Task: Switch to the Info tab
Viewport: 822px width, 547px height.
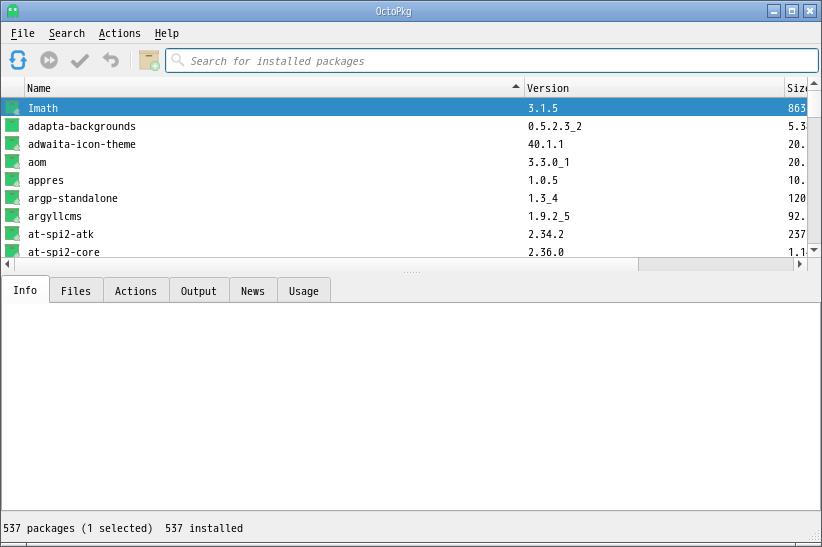Action: click(x=25, y=290)
